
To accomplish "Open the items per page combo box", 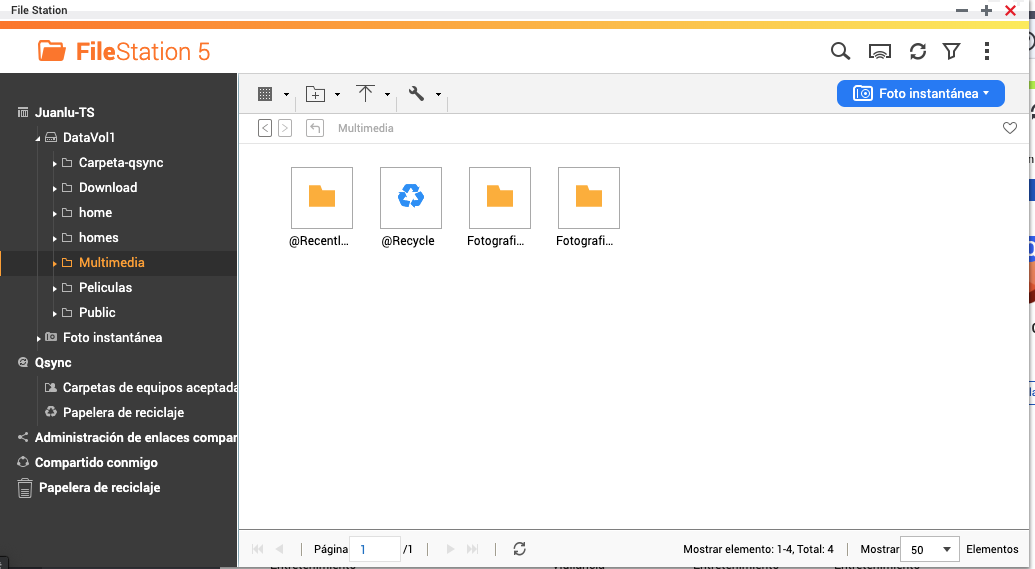I will (929, 549).
